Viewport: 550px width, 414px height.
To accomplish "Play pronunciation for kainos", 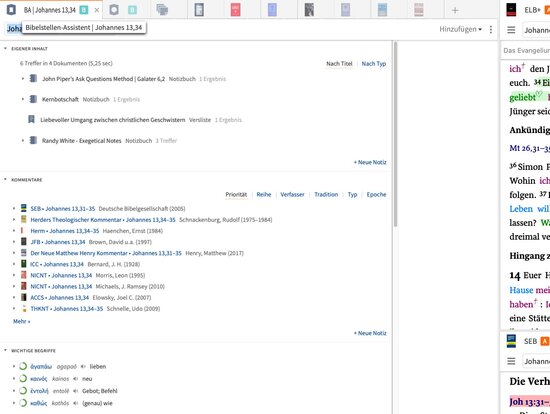I will 75,379.
